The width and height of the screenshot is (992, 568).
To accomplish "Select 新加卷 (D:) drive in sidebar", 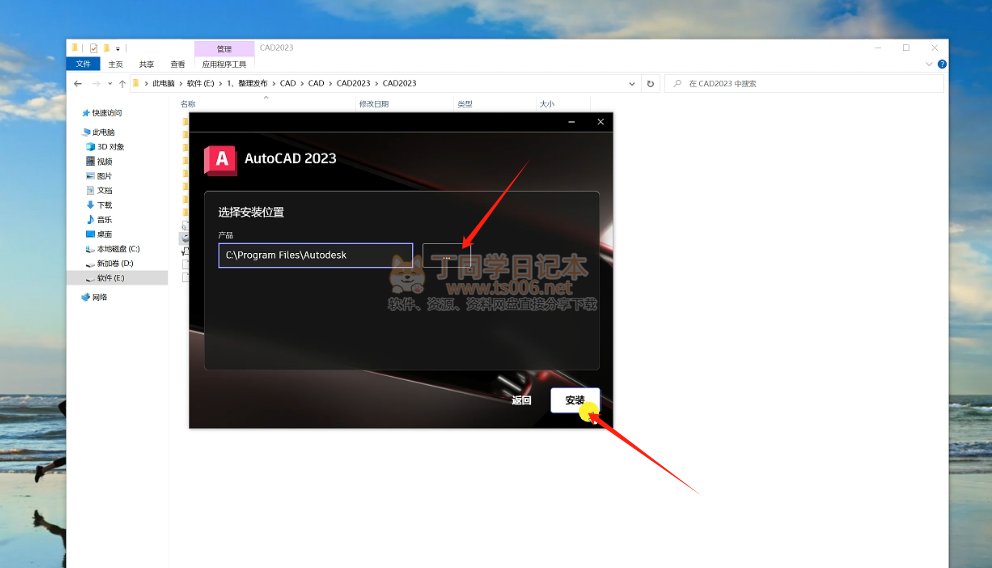I will 110,263.
